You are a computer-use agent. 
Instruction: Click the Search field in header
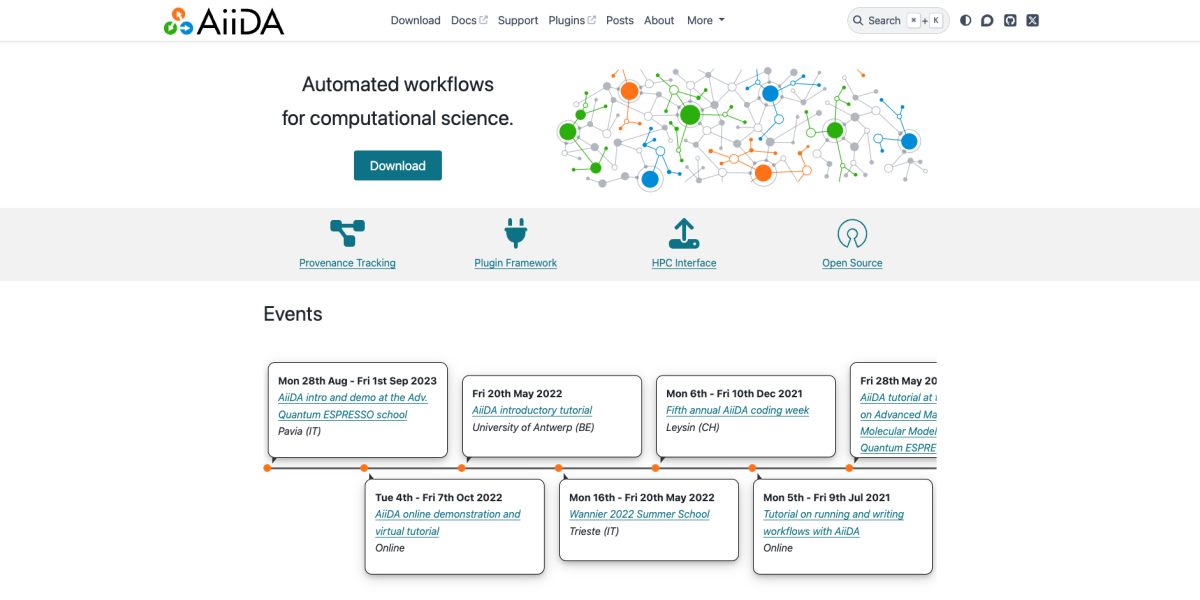[x=897, y=20]
